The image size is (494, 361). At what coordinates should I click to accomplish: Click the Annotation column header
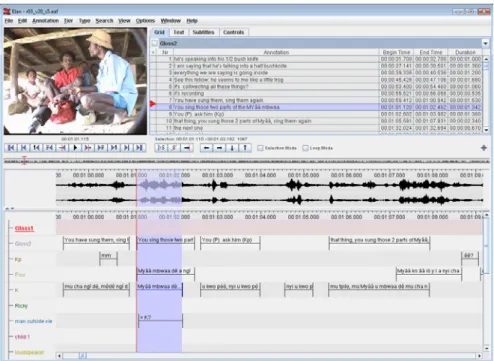point(276,52)
